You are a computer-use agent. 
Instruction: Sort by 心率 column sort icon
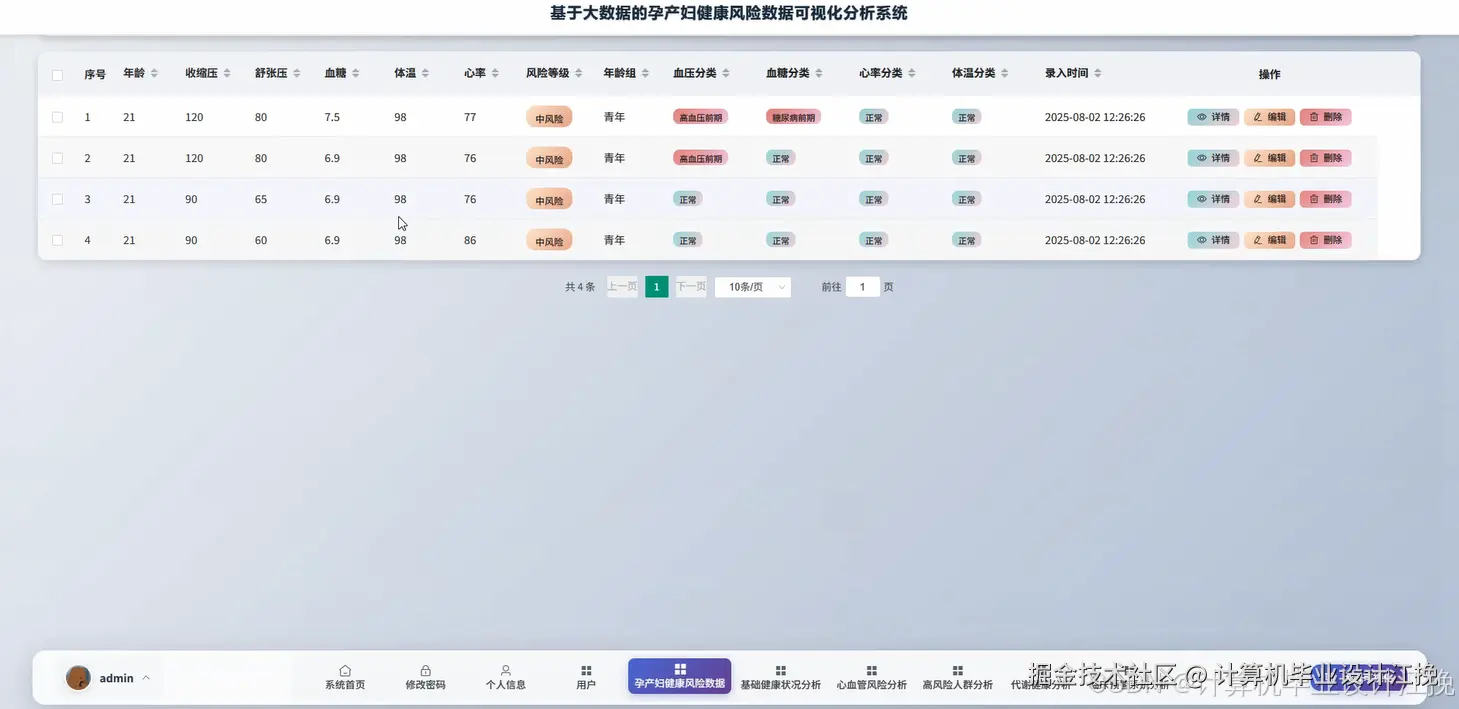[495, 74]
